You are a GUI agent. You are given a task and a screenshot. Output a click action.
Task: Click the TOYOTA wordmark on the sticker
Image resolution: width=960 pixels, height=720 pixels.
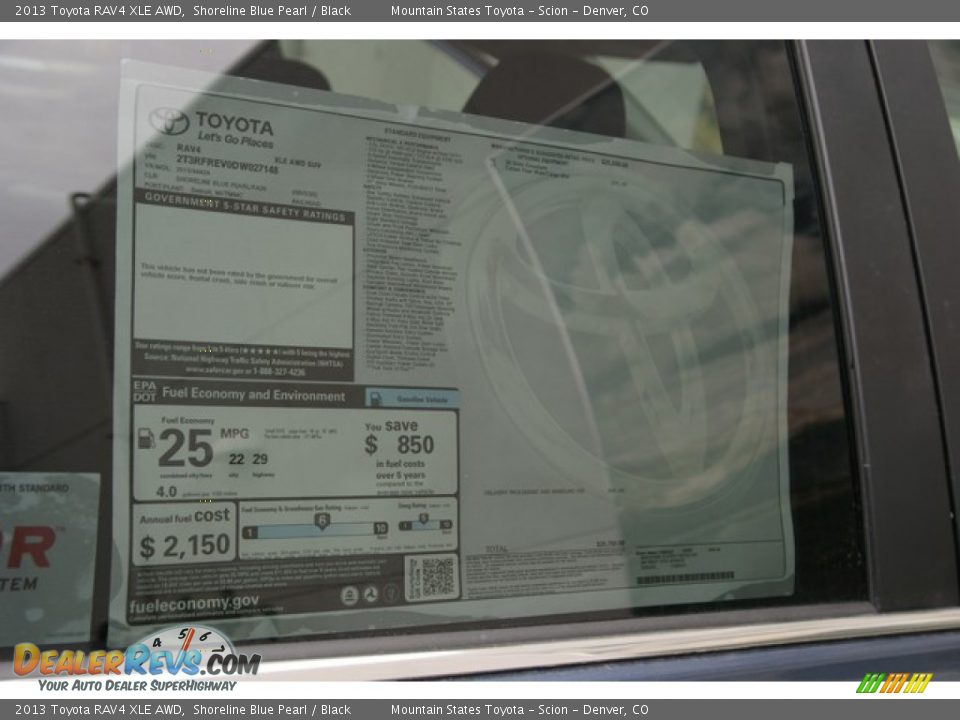click(x=234, y=124)
